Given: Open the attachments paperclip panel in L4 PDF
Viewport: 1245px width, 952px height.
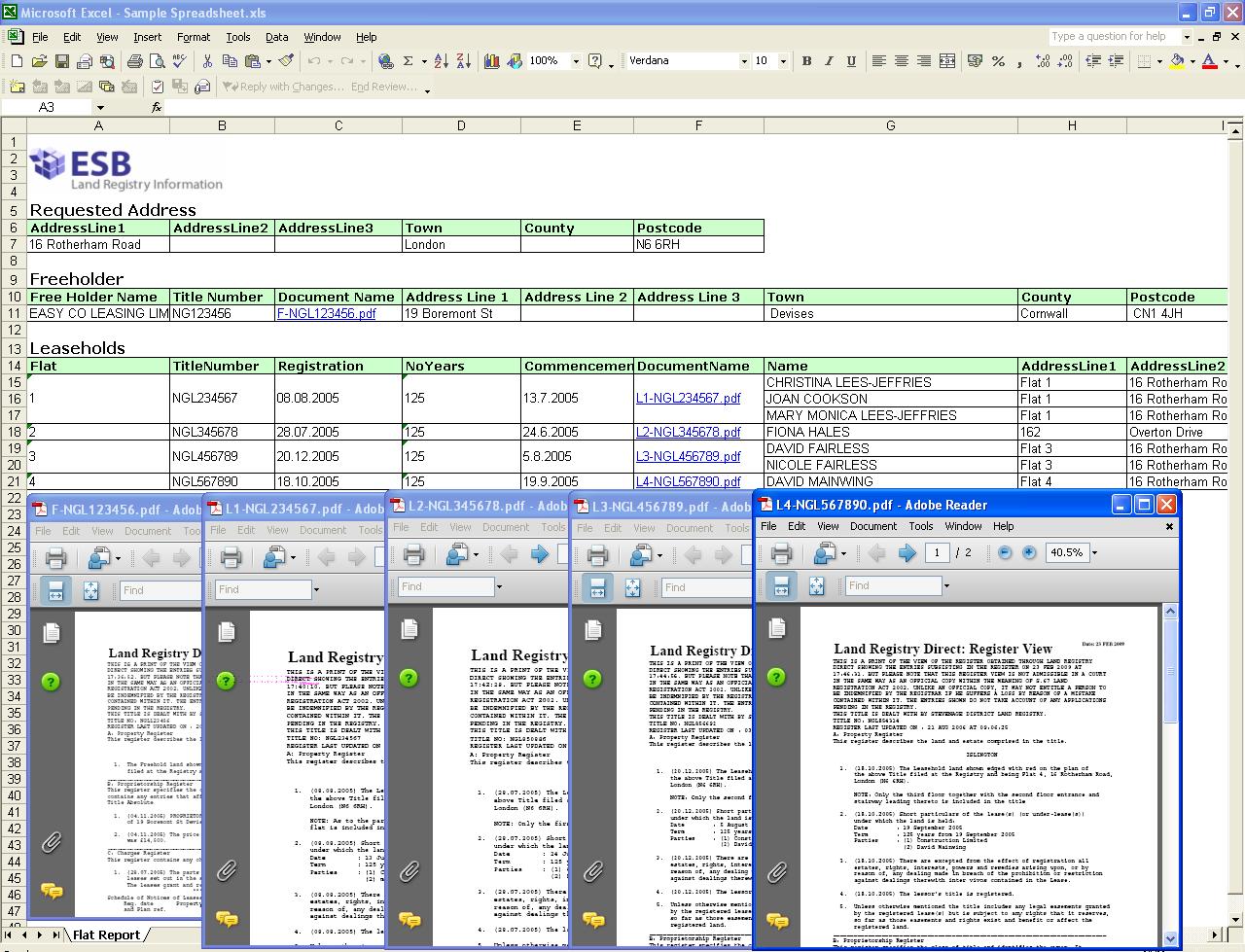Looking at the screenshot, I should tap(777, 872).
